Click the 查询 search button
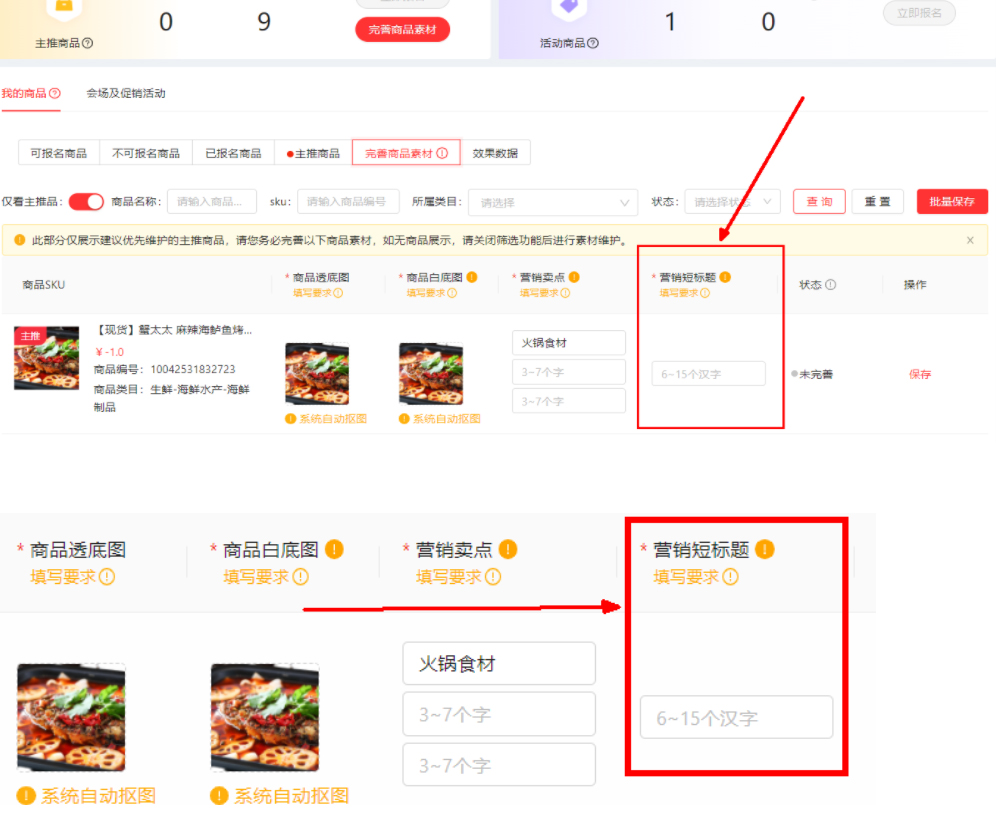Image resolution: width=996 pixels, height=813 pixels. [818, 201]
